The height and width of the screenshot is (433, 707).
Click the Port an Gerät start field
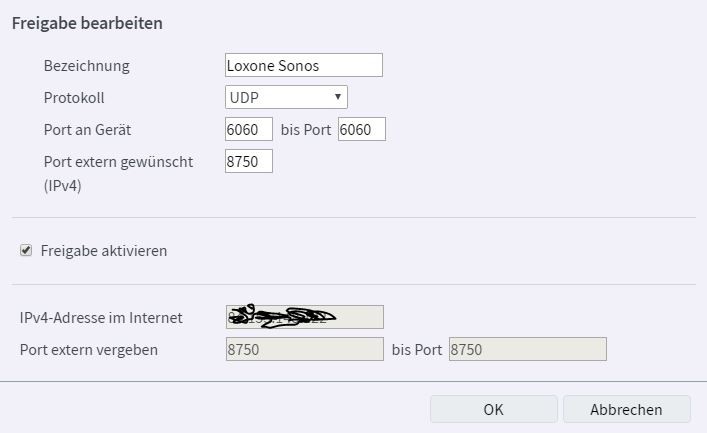249,129
